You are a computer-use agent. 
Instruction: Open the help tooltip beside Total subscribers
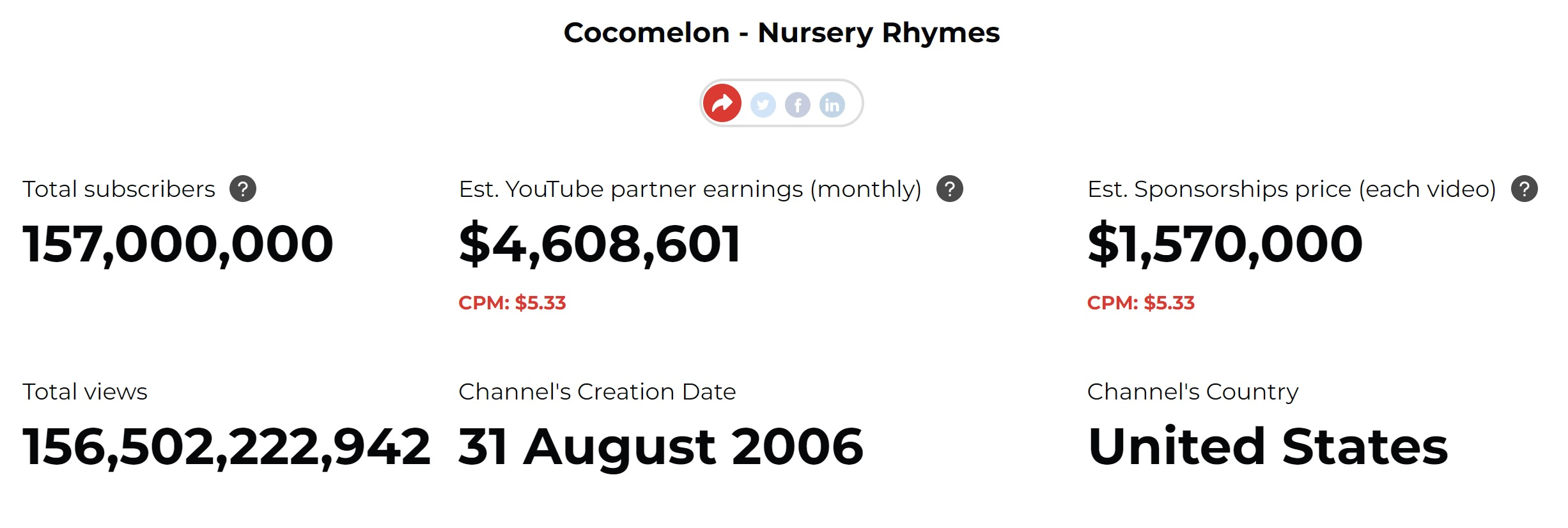[x=243, y=189]
